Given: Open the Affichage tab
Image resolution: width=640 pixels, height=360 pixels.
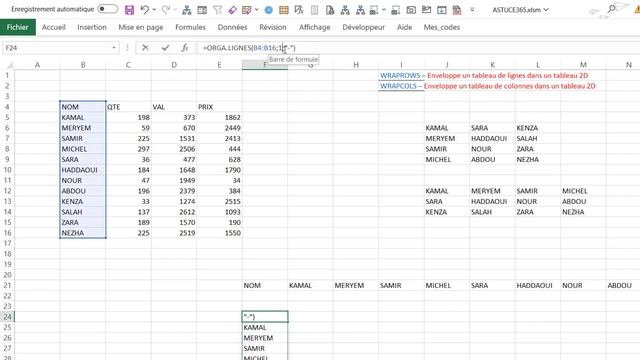Looking at the screenshot, I should tap(314, 27).
